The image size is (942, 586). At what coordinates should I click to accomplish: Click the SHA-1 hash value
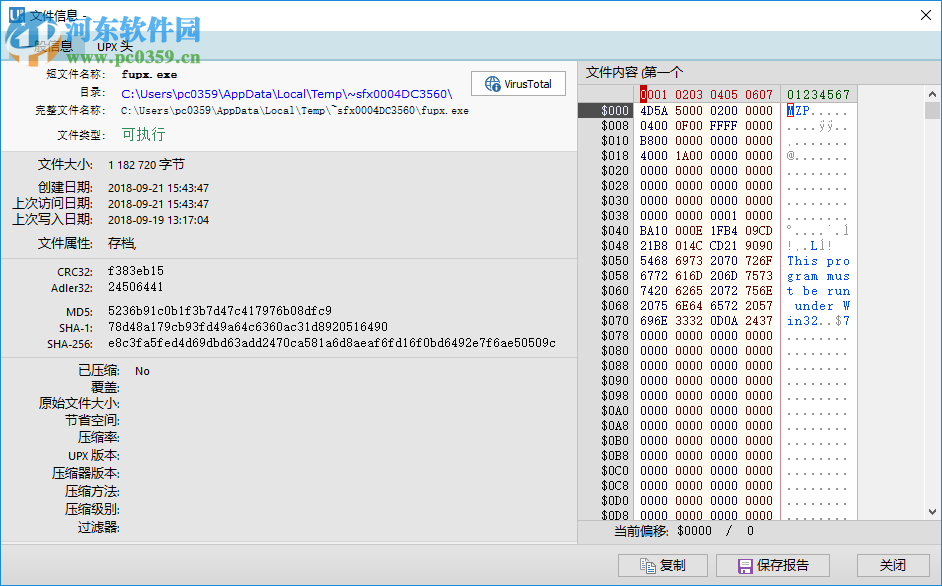point(248,327)
